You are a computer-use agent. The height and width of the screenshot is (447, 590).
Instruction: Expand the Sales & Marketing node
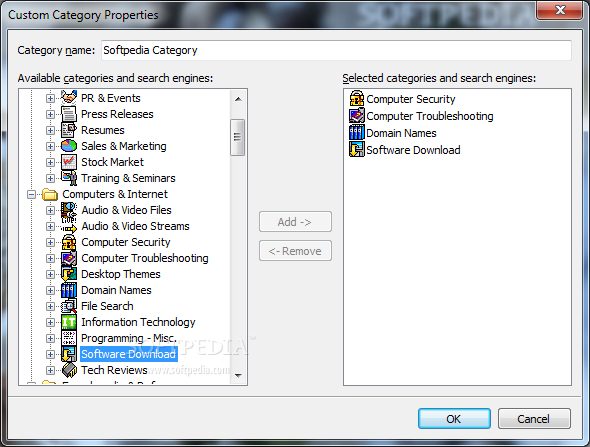50,146
